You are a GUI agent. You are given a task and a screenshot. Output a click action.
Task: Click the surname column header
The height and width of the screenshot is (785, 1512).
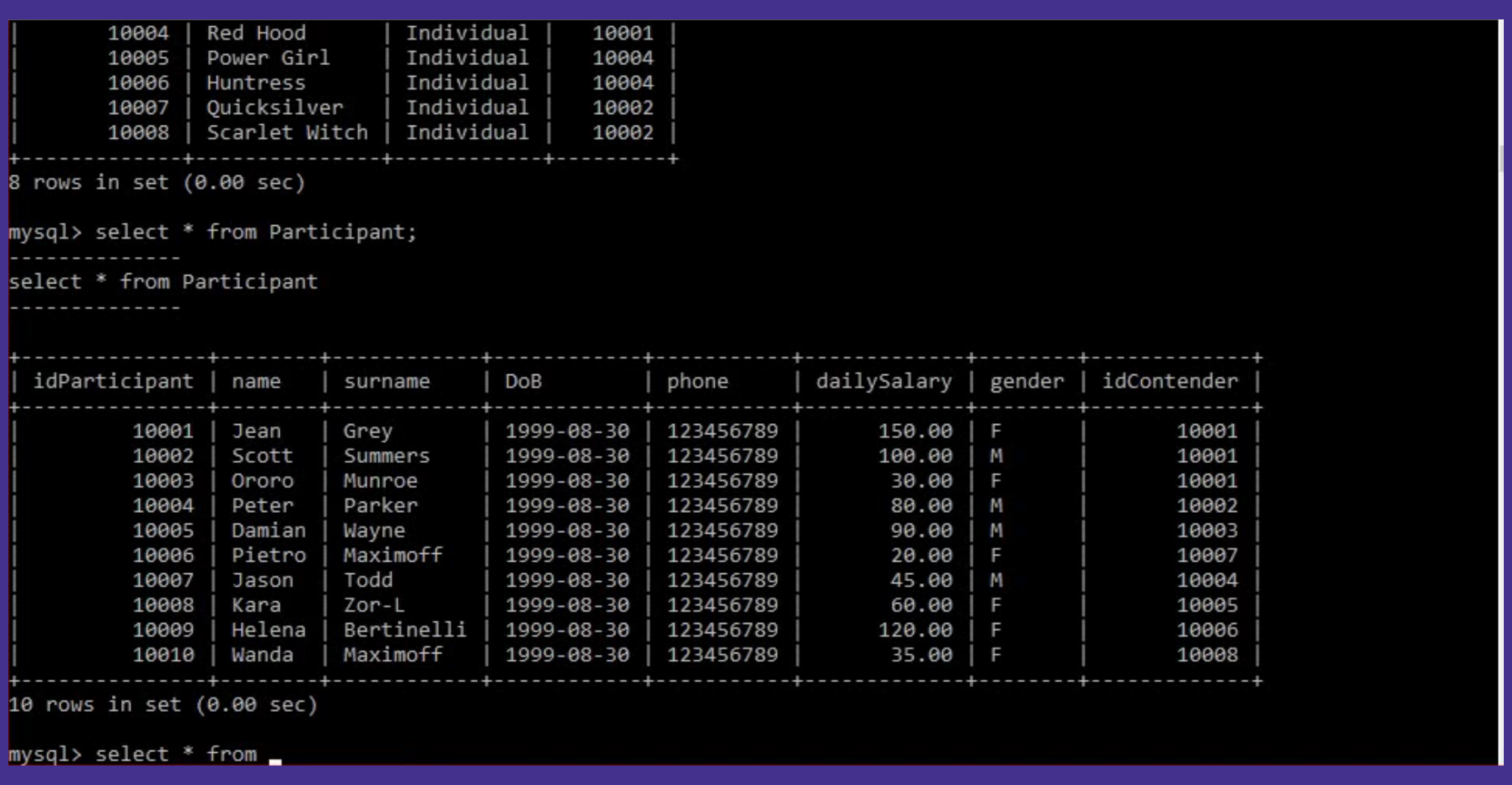coord(387,381)
